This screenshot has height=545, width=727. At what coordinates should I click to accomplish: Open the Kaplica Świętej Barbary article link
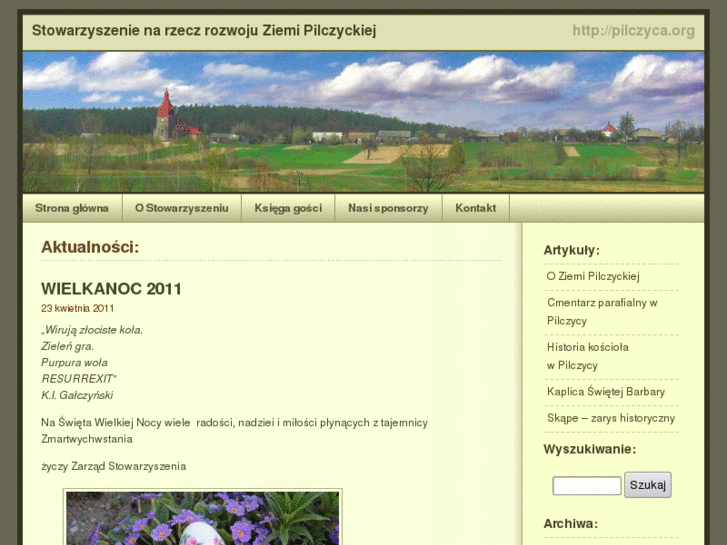[x=606, y=392]
